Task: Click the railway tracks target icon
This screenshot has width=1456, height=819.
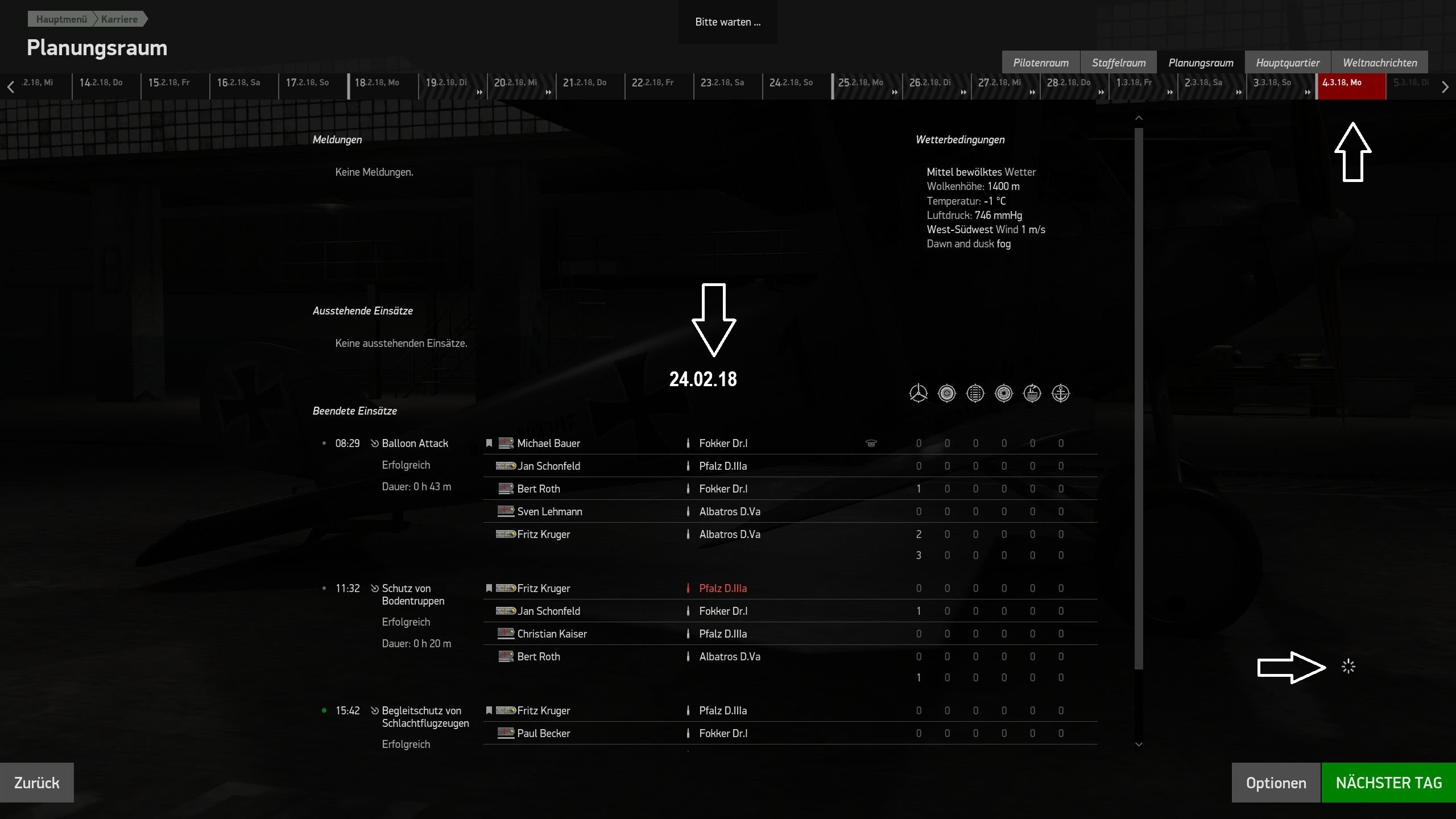Action: (x=975, y=393)
